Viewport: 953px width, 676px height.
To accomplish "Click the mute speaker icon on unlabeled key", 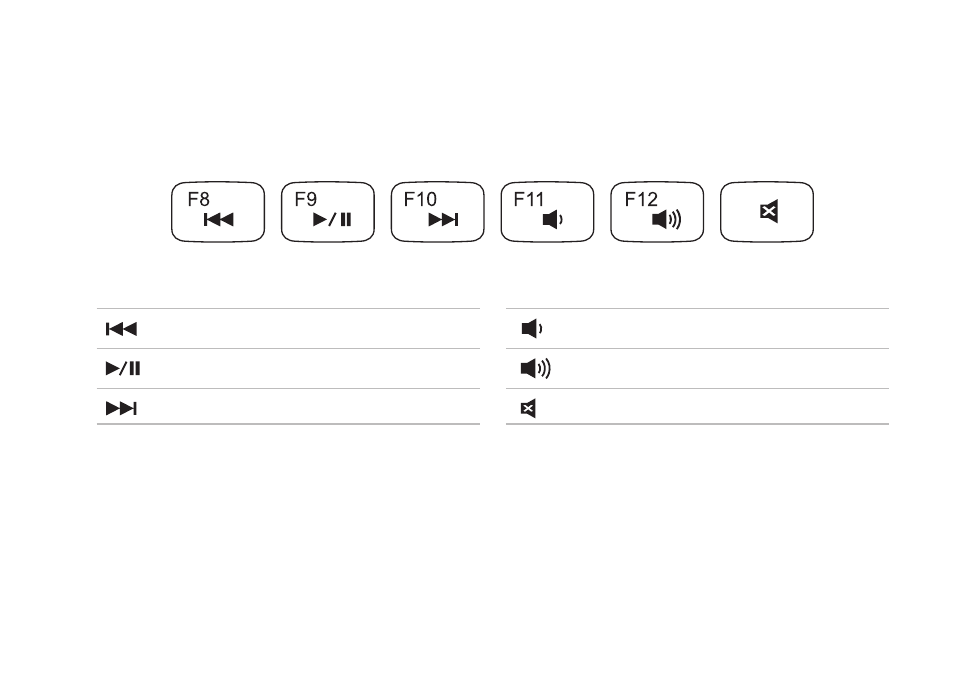I will [769, 212].
